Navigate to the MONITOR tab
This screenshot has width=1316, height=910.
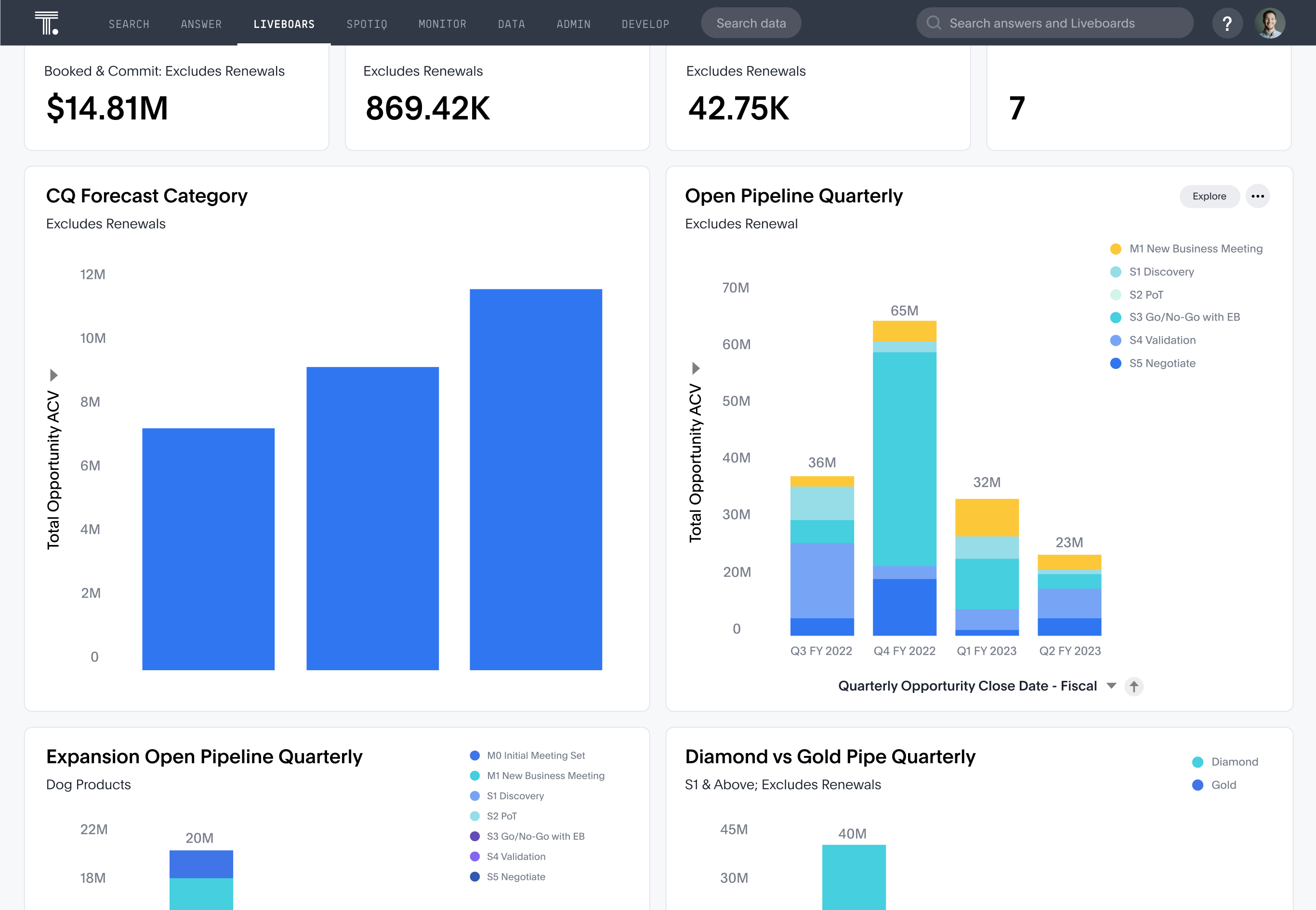(442, 22)
